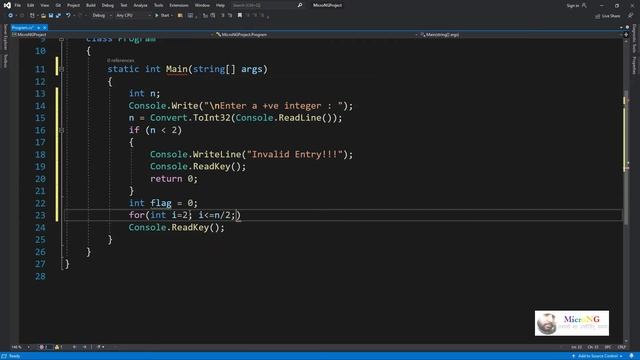This screenshot has height=360, width=640.
Task: Pin the Program.cs tab
Action: [x=38, y=28]
